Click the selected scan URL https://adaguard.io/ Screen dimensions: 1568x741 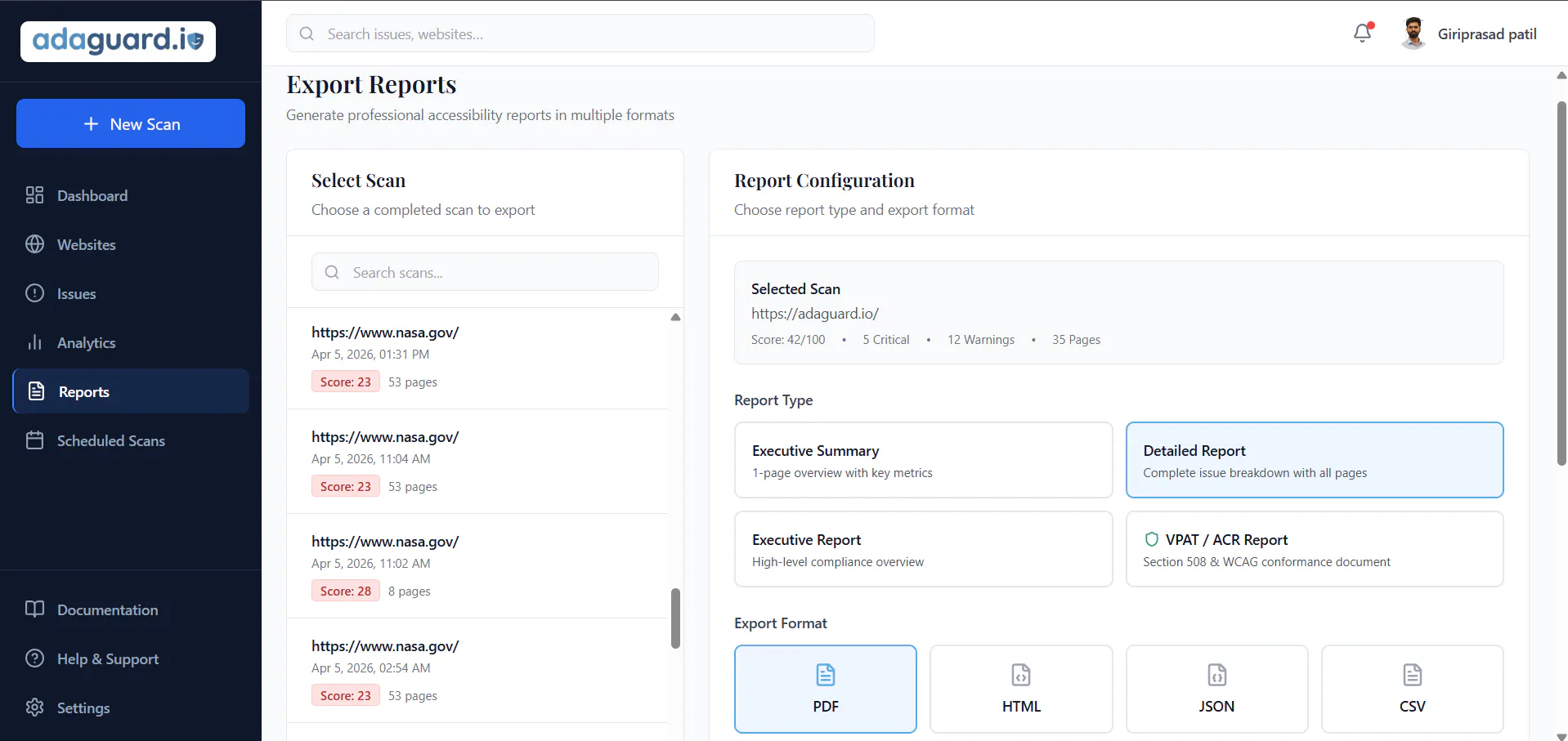pyautogui.click(x=815, y=313)
